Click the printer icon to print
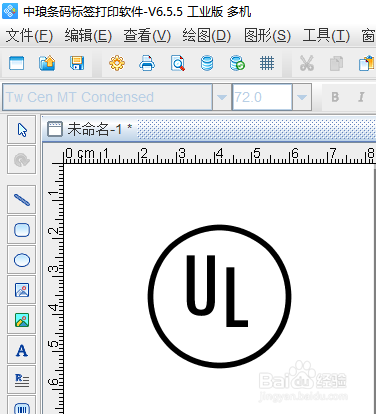 point(147,63)
